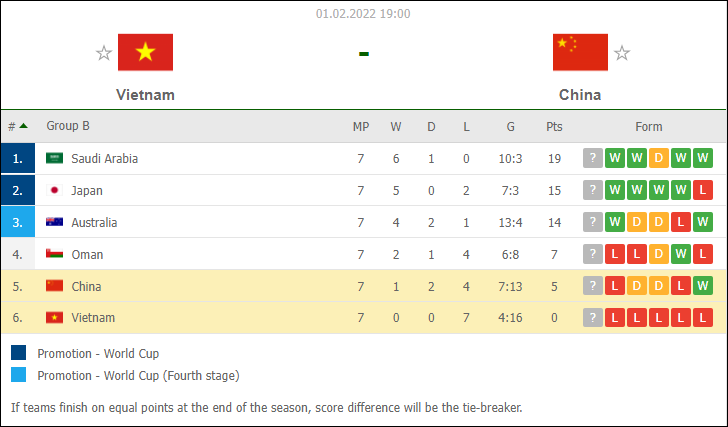Click Vietnam's upcoming match question mark badge
Screen dimensions: 728x427
click(592, 318)
